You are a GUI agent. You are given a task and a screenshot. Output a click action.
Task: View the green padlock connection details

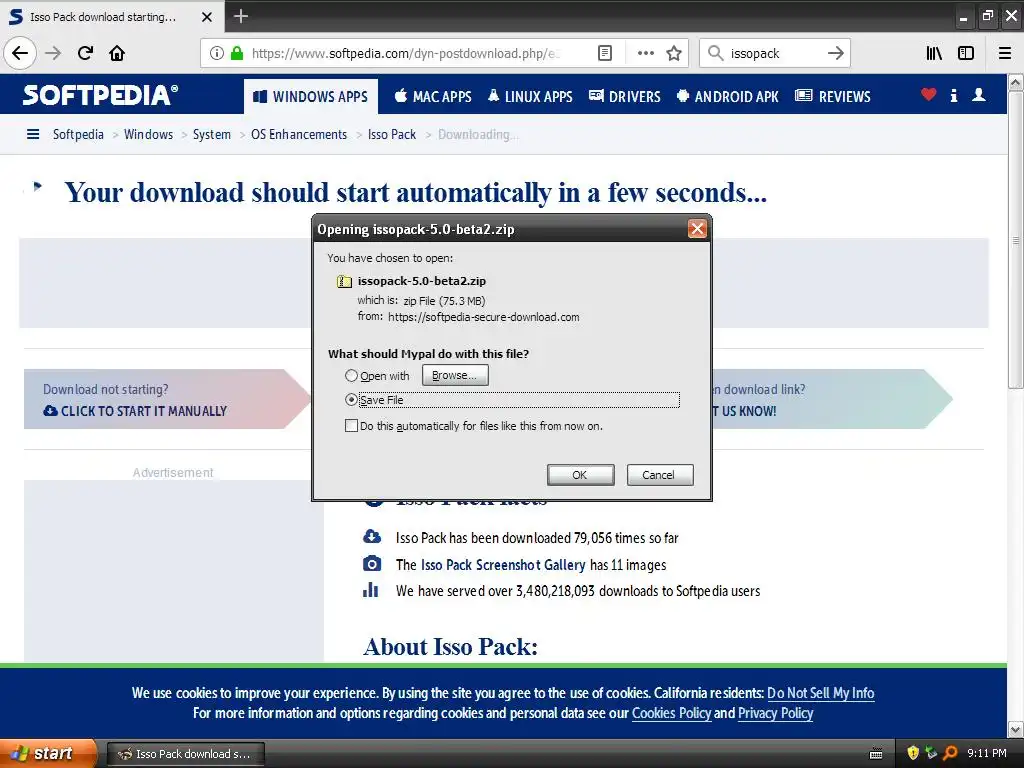click(237, 53)
